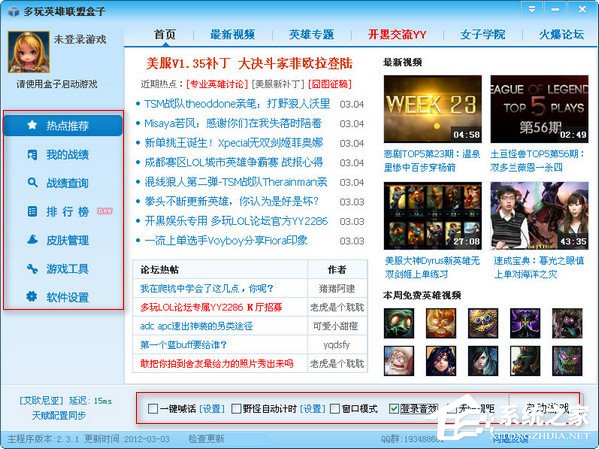This screenshot has height=449, width=599.
Task: Enable the 一键喊话 checkbox
Action: 152,409
